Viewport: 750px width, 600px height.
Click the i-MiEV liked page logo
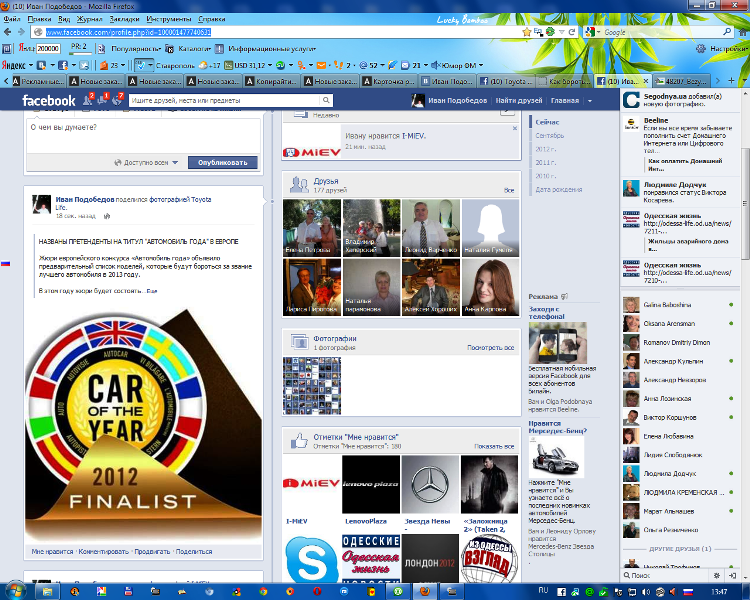[311, 484]
